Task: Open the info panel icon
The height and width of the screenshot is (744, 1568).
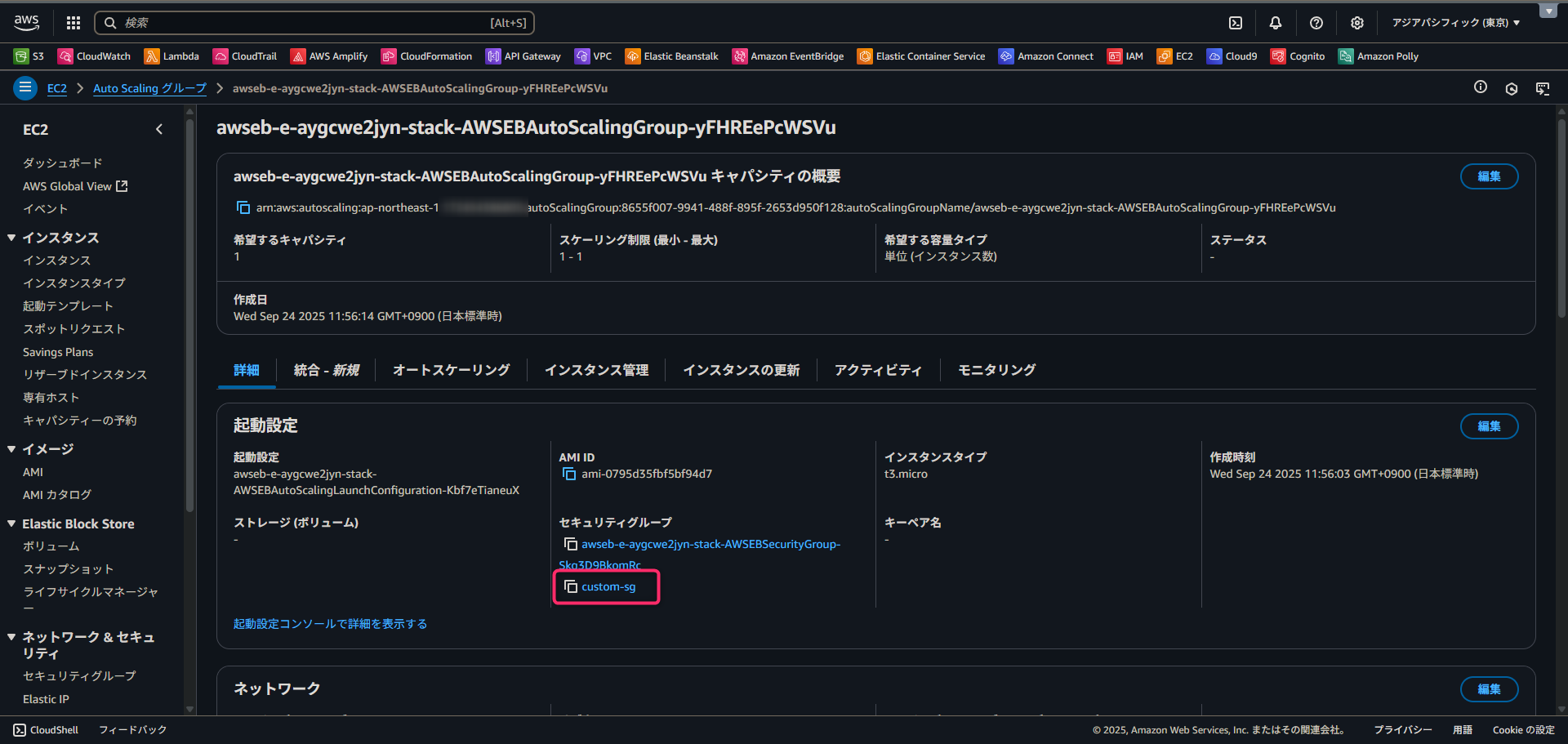Action: click(1481, 87)
